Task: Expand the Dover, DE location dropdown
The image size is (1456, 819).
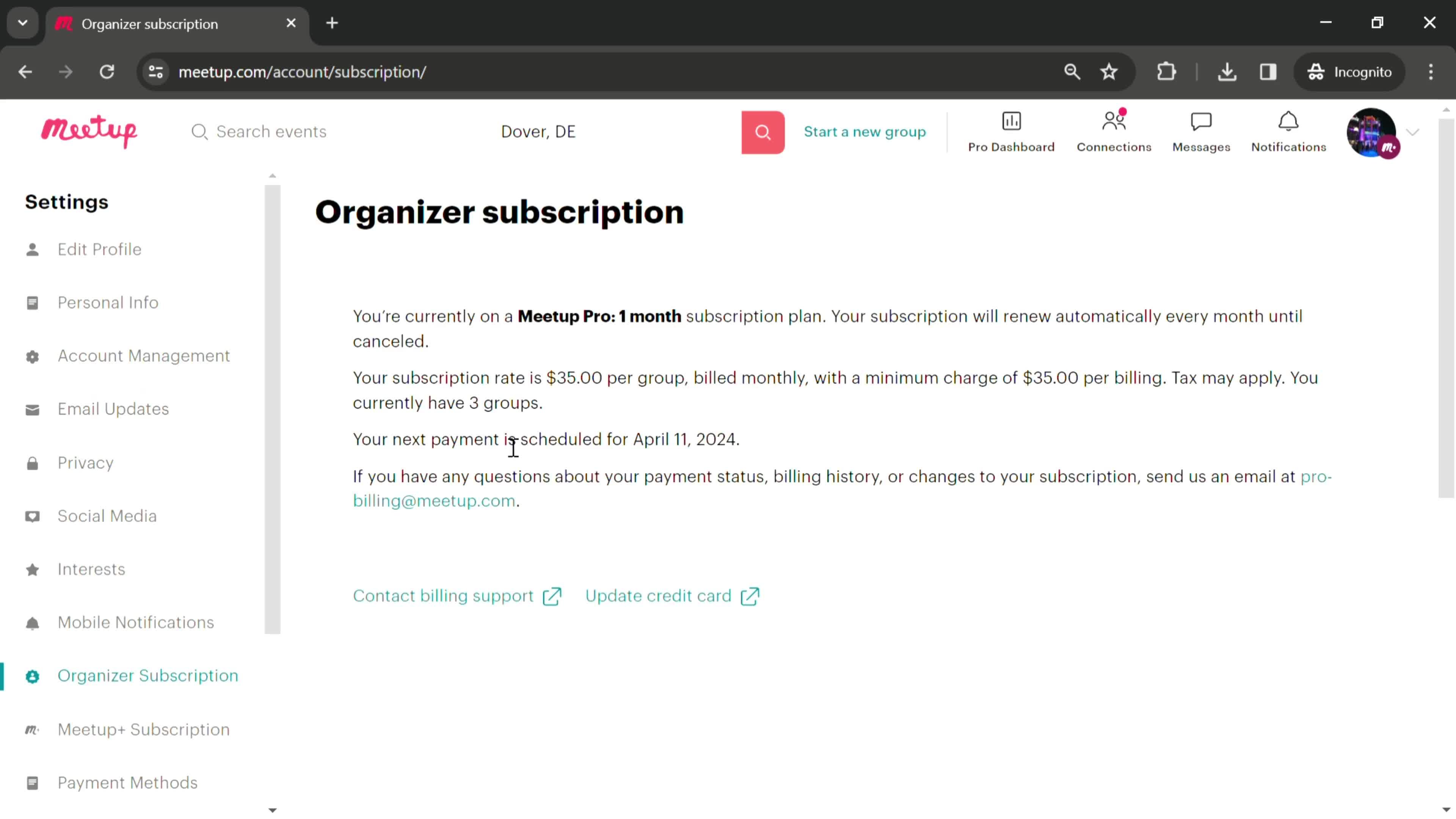Action: pos(538,131)
